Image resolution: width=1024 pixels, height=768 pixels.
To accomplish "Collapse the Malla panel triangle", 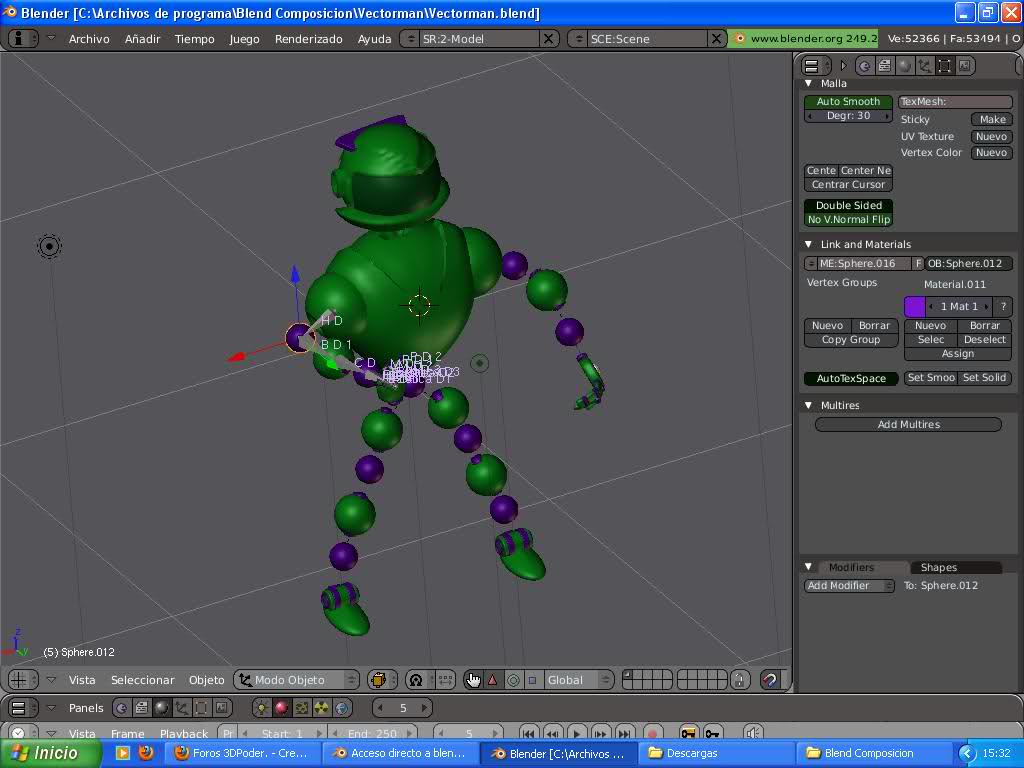I will [x=808, y=84].
